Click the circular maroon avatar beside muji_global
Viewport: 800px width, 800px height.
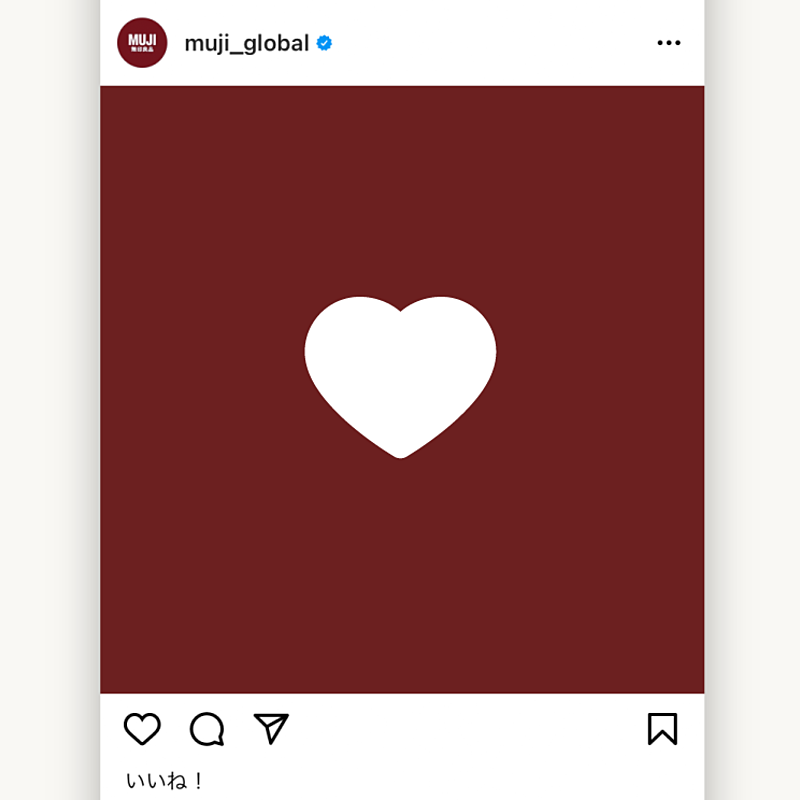(x=142, y=43)
